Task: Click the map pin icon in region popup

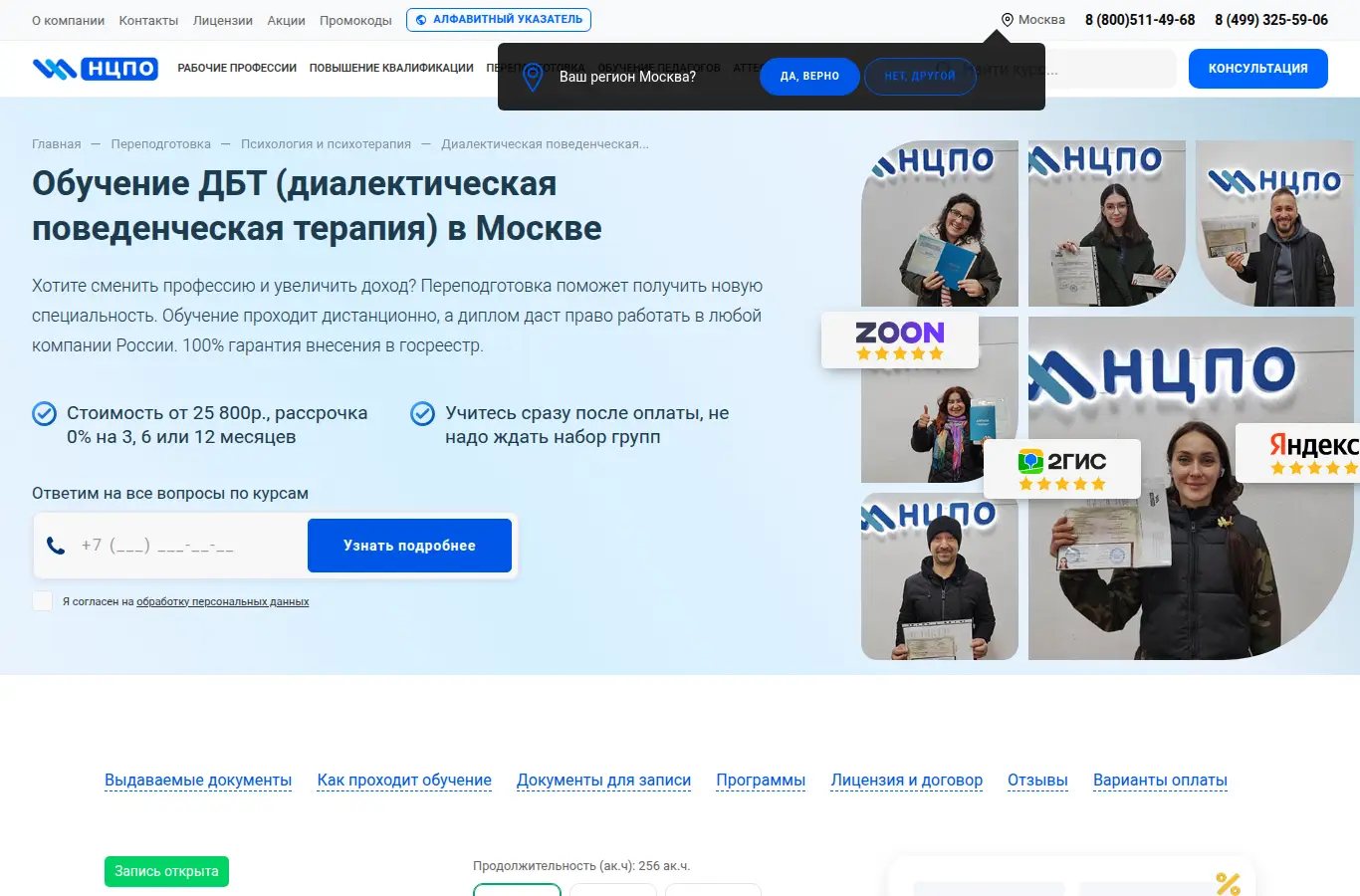Action: (533, 77)
